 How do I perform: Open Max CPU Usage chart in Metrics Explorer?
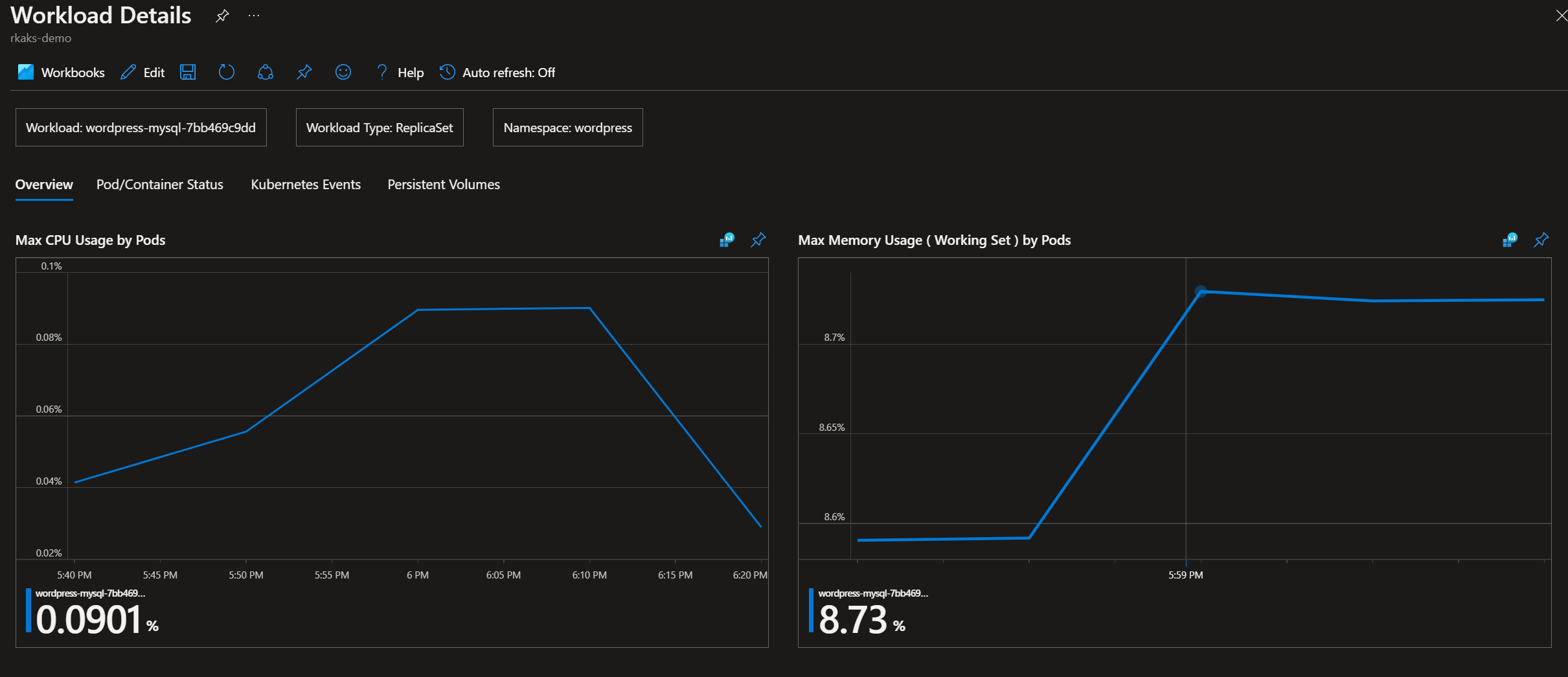[x=726, y=240]
